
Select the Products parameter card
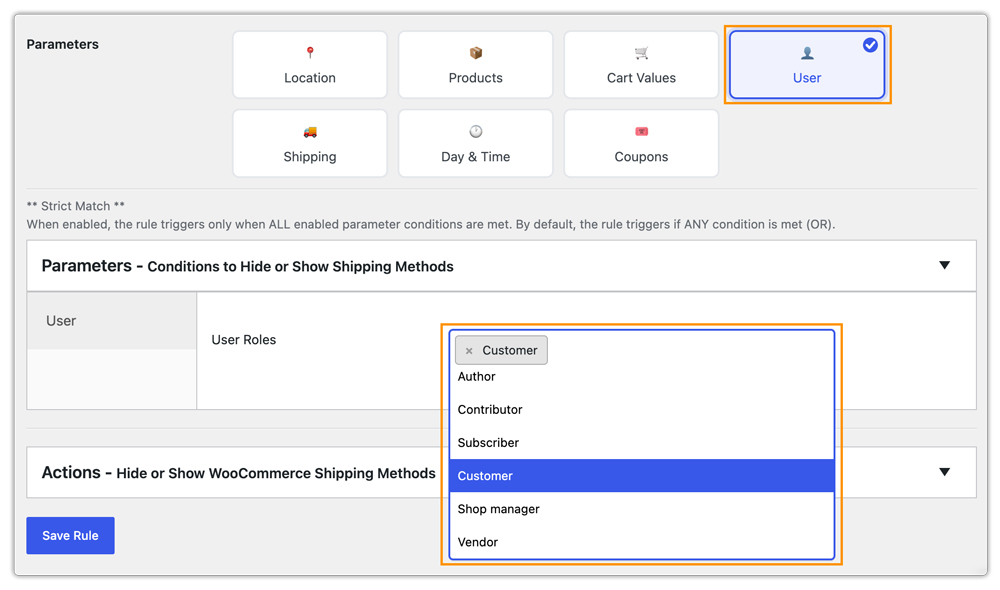pyautogui.click(x=476, y=65)
